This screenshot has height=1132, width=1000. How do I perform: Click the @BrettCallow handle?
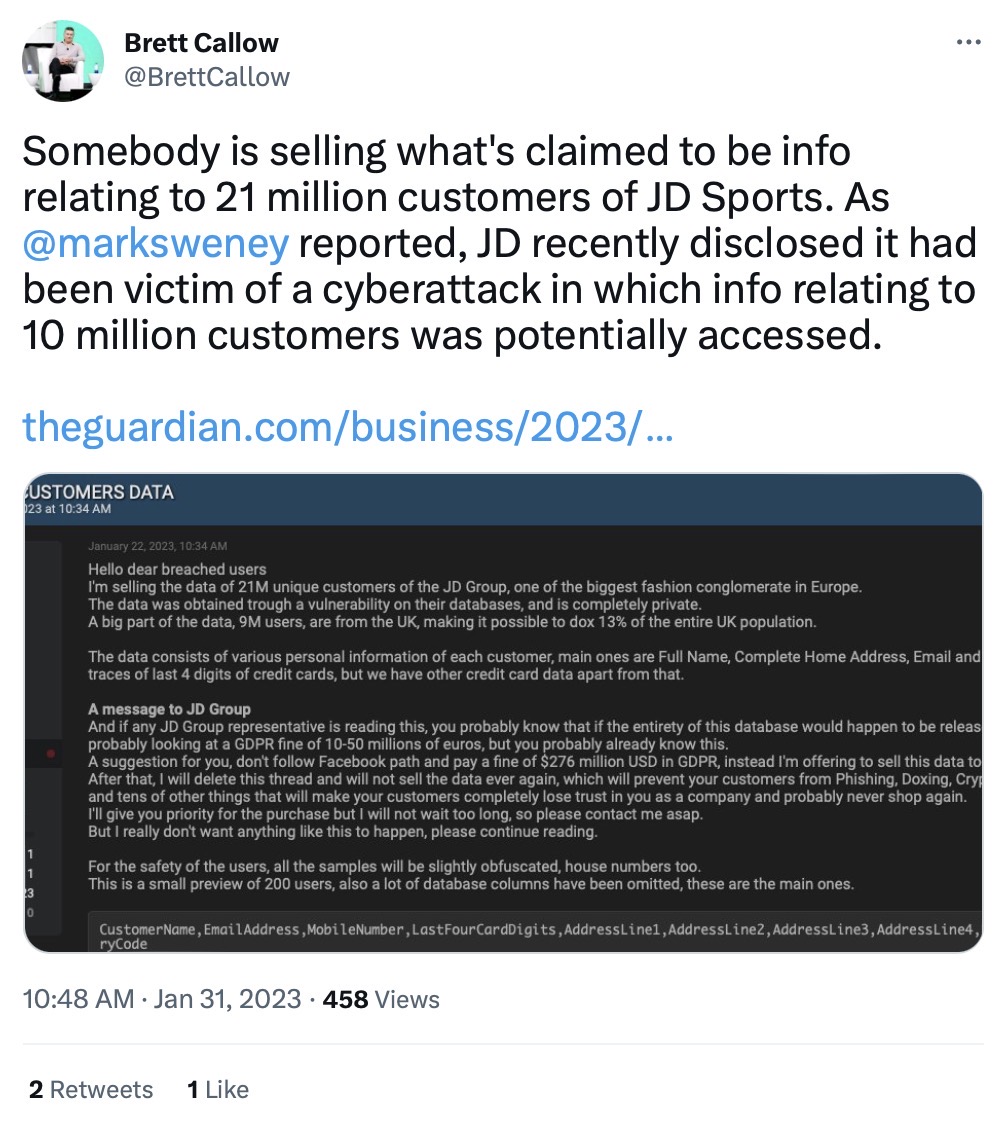click(x=207, y=77)
